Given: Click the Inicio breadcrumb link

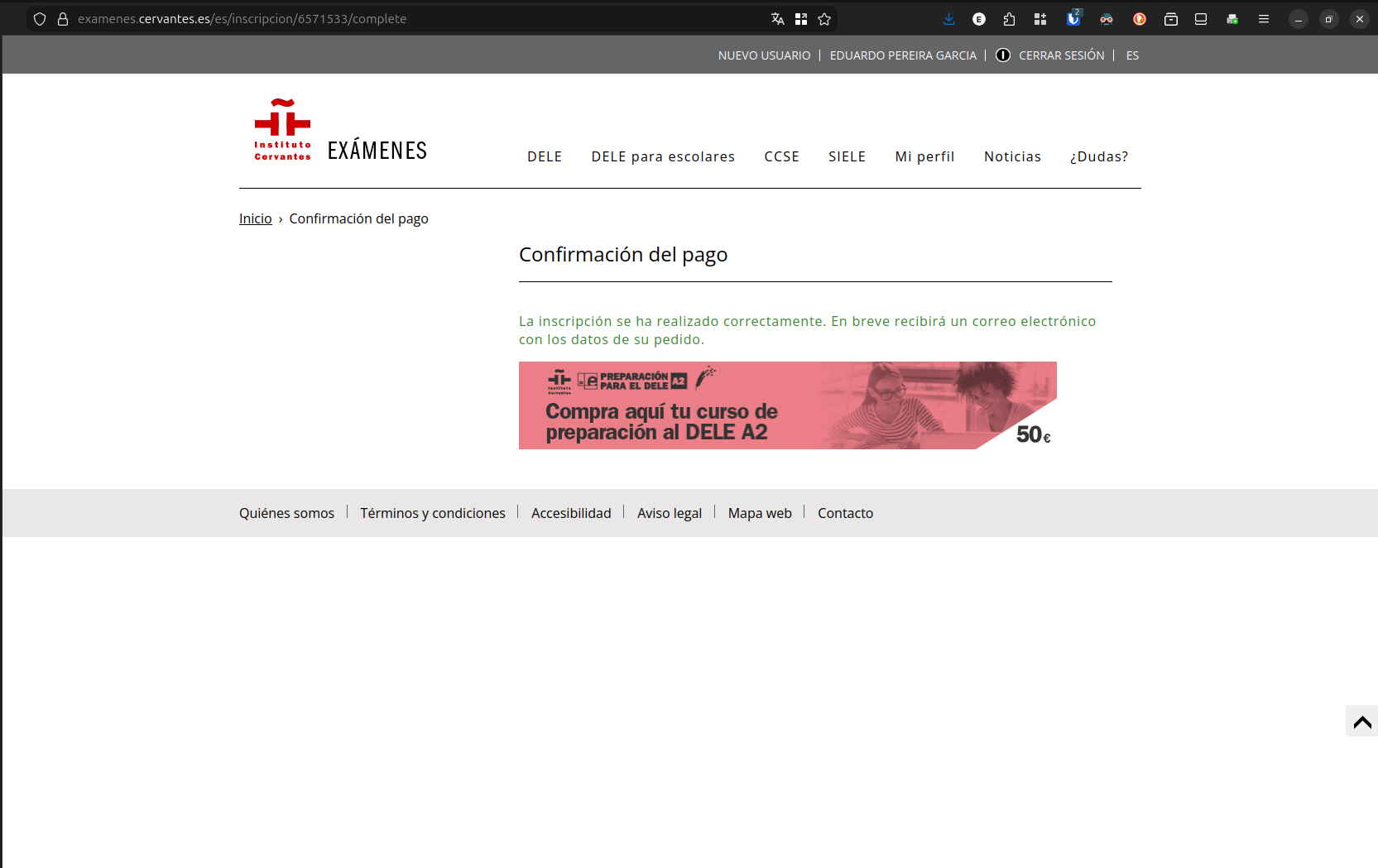Looking at the screenshot, I should (255, 218).
